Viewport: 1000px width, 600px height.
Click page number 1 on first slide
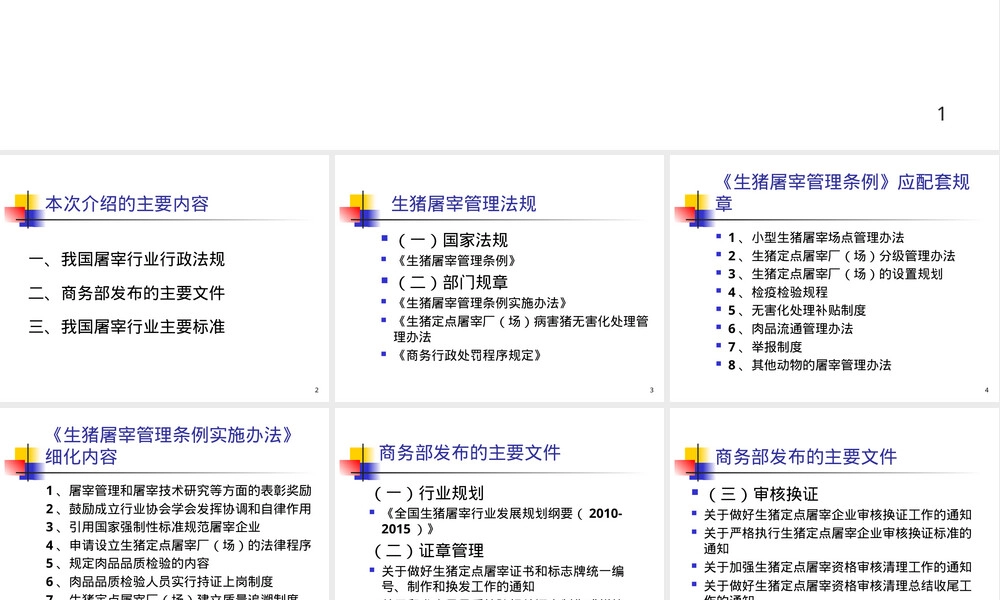tap(941, 113)
